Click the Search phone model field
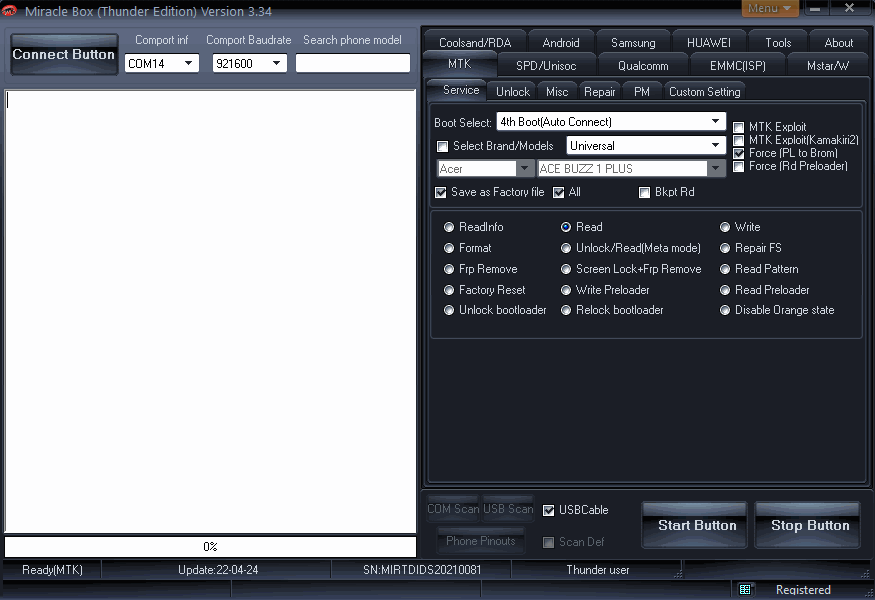Screen dimensions: 875x600 (353, 63)
